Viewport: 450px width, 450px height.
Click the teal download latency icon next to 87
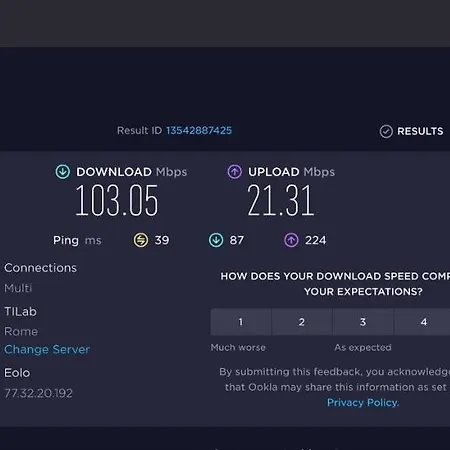[216, 240]
